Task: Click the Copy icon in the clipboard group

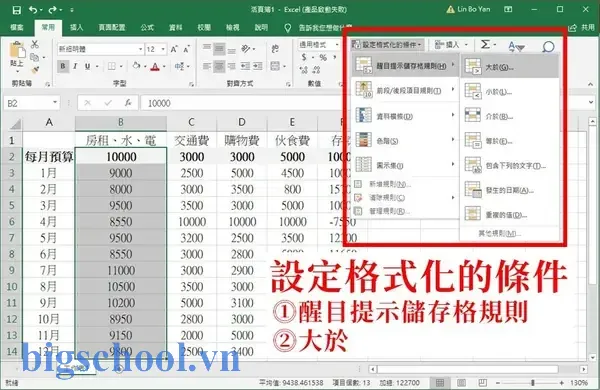Action: [x=34, y=57]
